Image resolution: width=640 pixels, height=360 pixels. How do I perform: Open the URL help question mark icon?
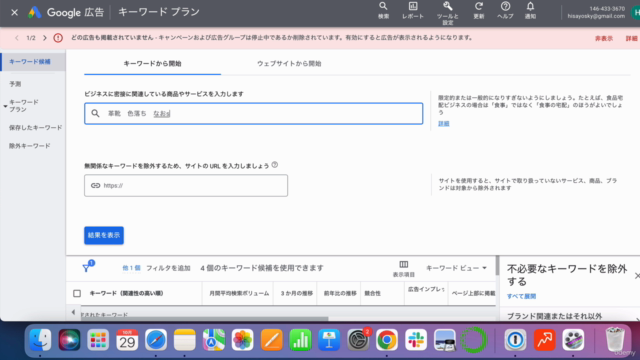[x=275, y=165]
